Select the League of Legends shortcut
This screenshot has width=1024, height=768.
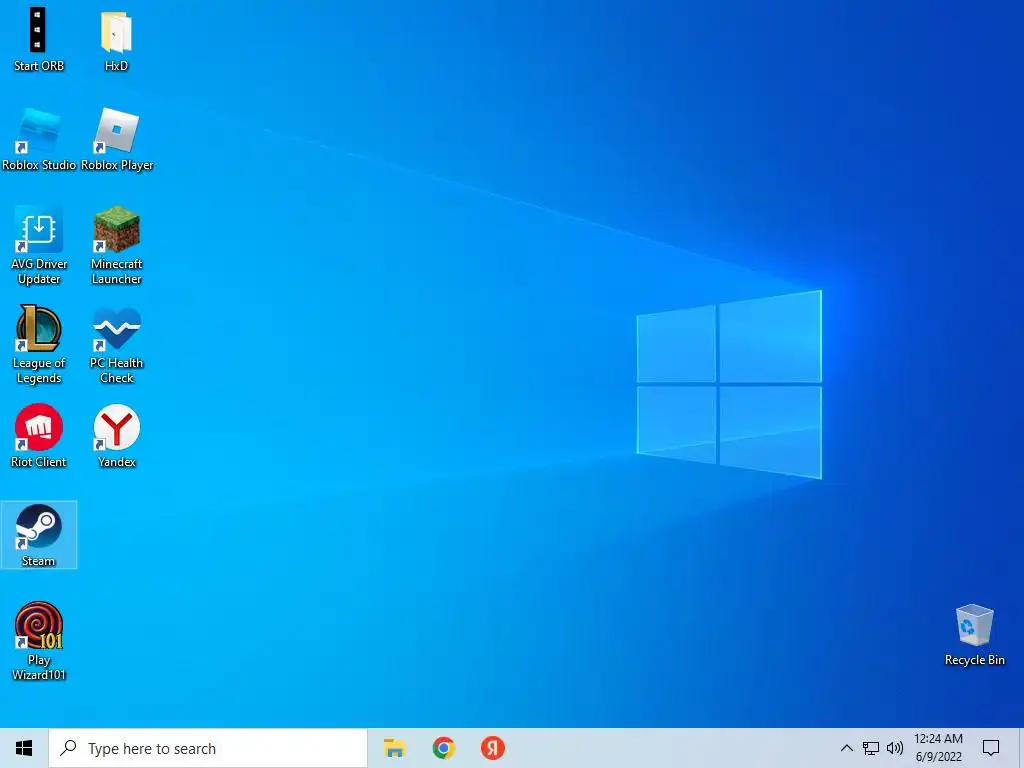(x=39, y=345)
